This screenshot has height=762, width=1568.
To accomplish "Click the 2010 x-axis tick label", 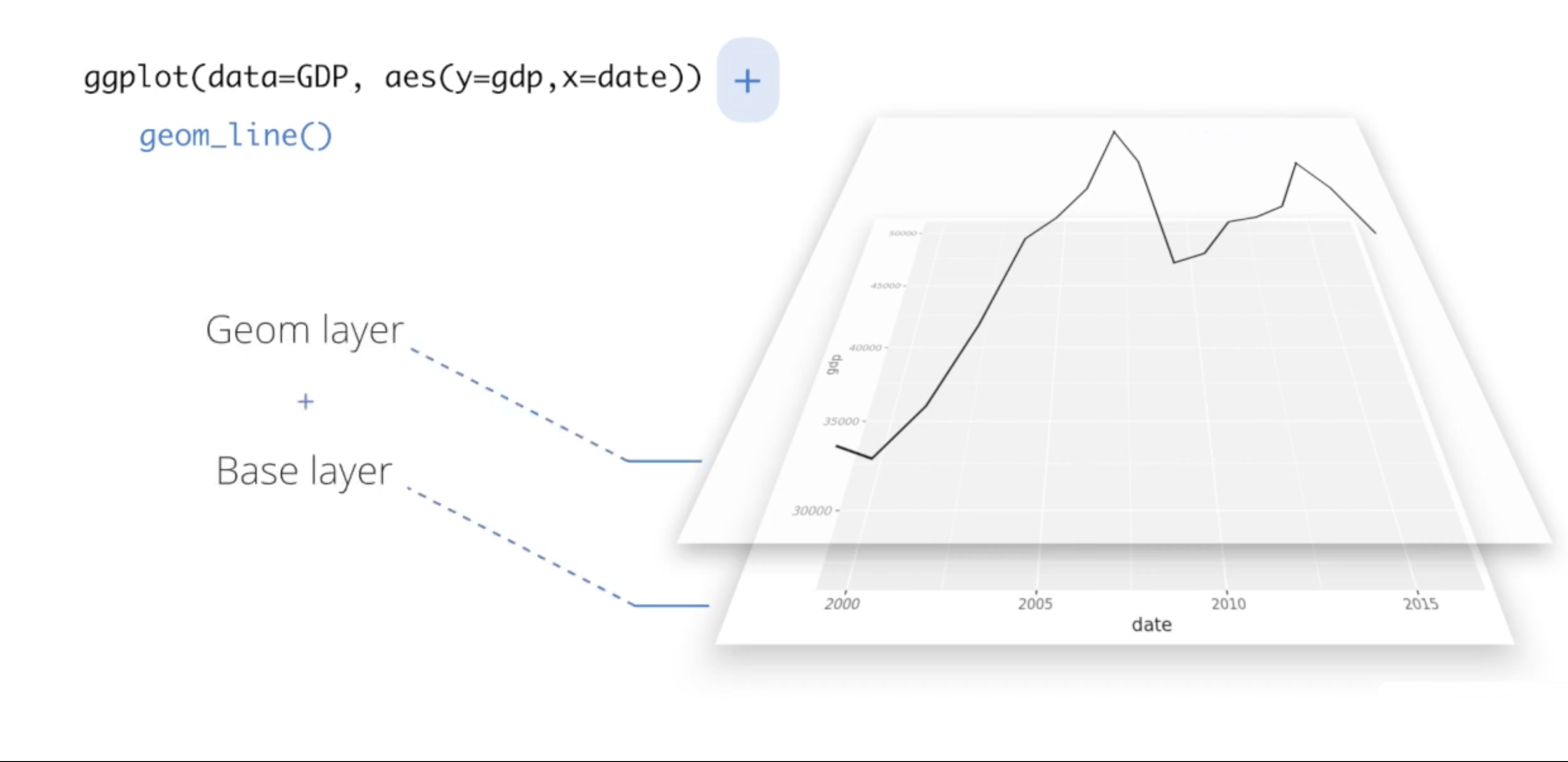I will pyautogui.click(x=1228, y=604).
